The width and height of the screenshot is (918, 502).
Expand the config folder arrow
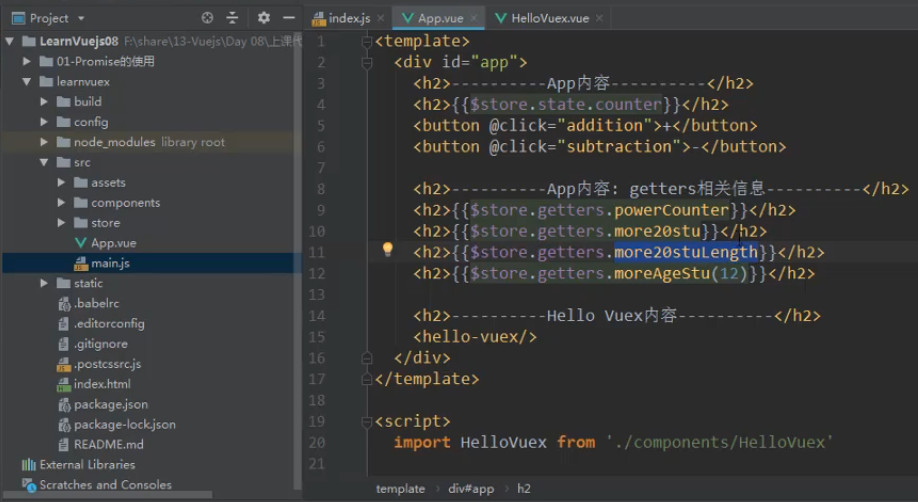click(x=44, y=122)
